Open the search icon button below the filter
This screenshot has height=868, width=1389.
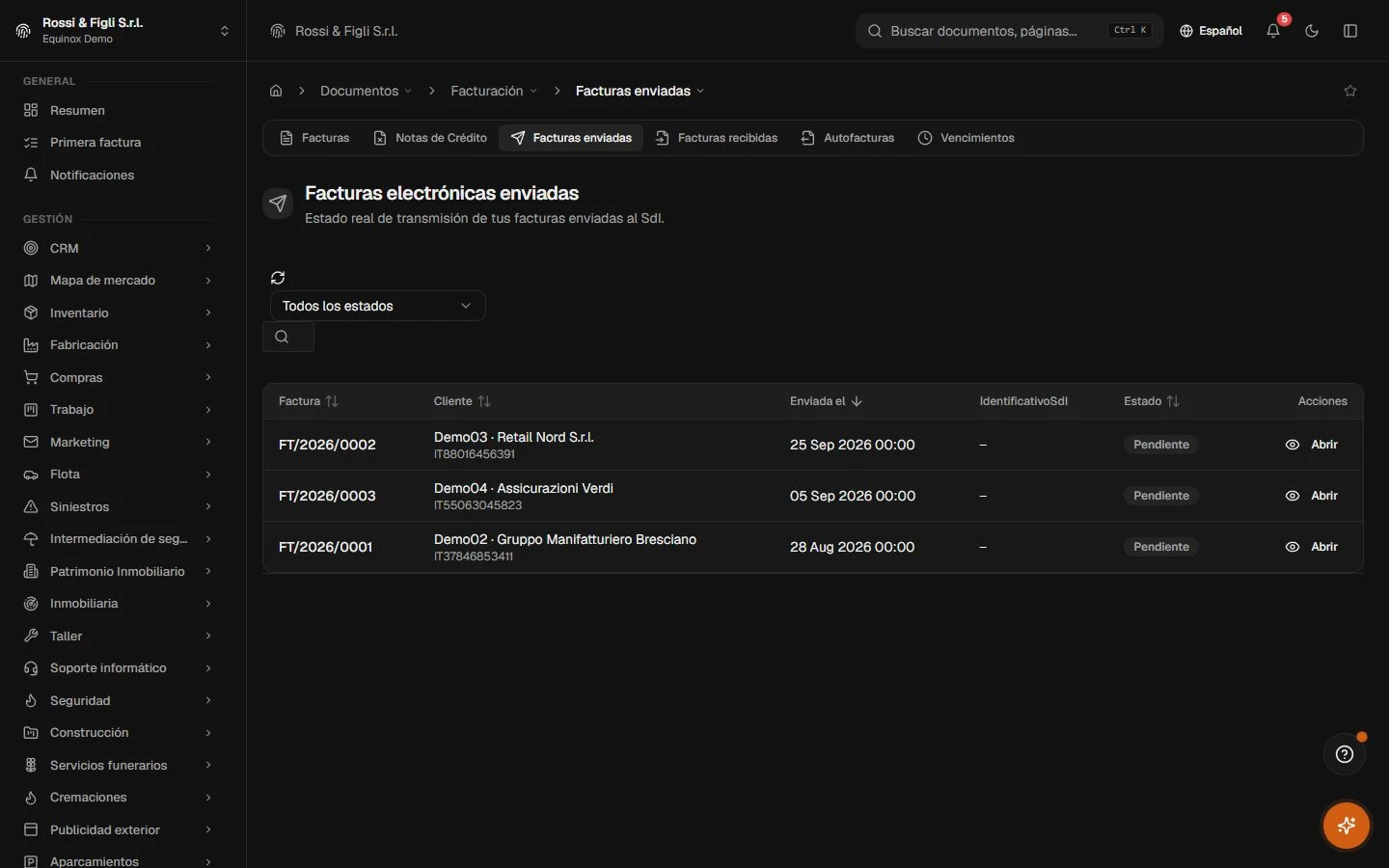287,337
